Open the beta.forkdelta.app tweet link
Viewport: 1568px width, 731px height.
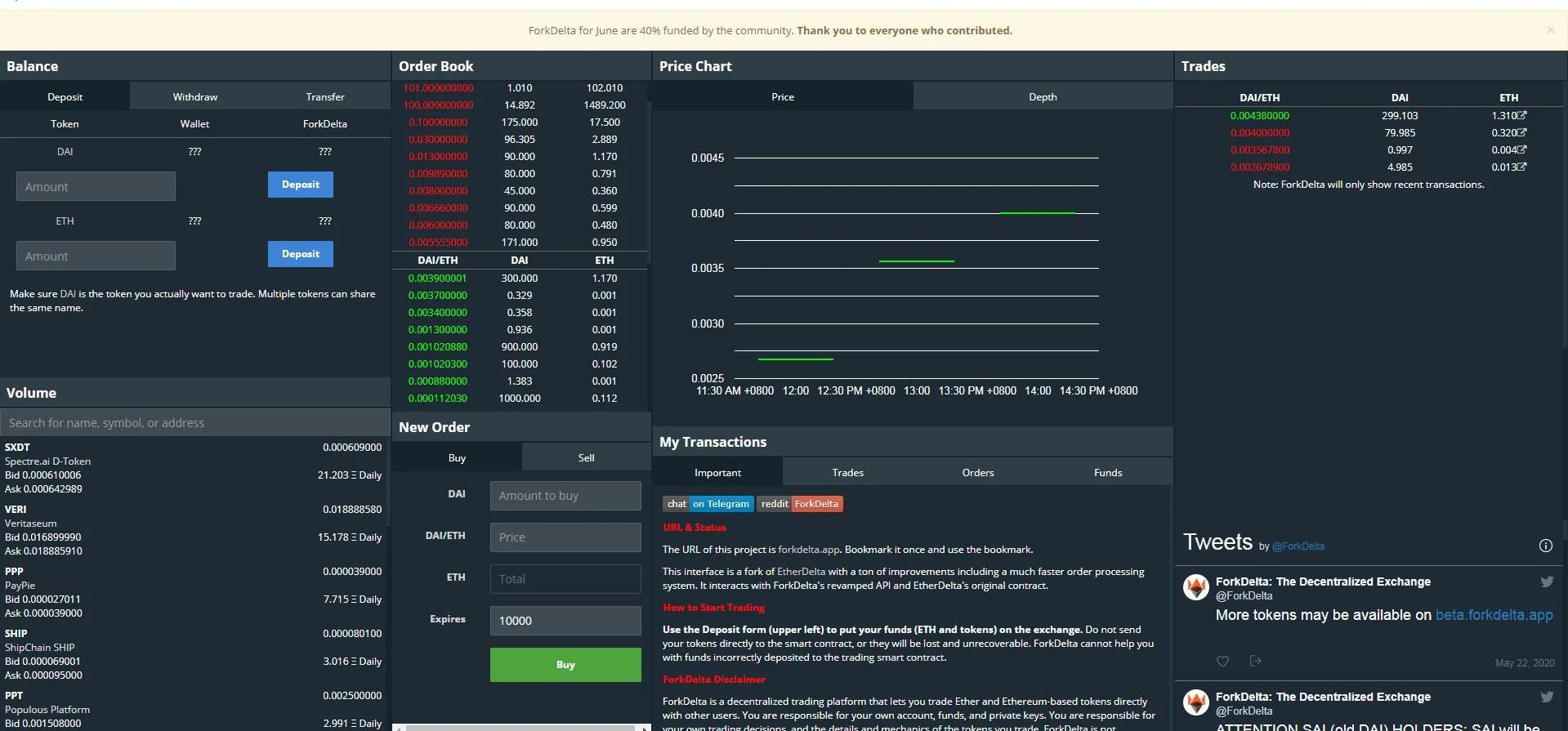(x=1494, y=615)
